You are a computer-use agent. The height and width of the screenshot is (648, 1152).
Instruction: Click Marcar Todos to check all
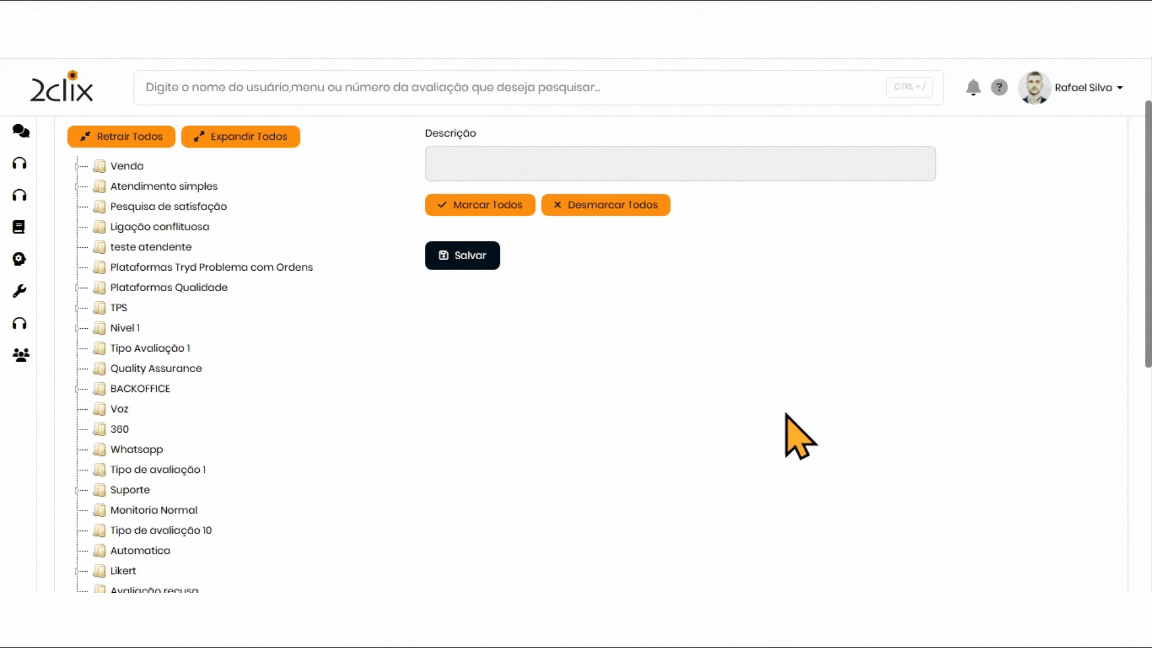(480, 205)
